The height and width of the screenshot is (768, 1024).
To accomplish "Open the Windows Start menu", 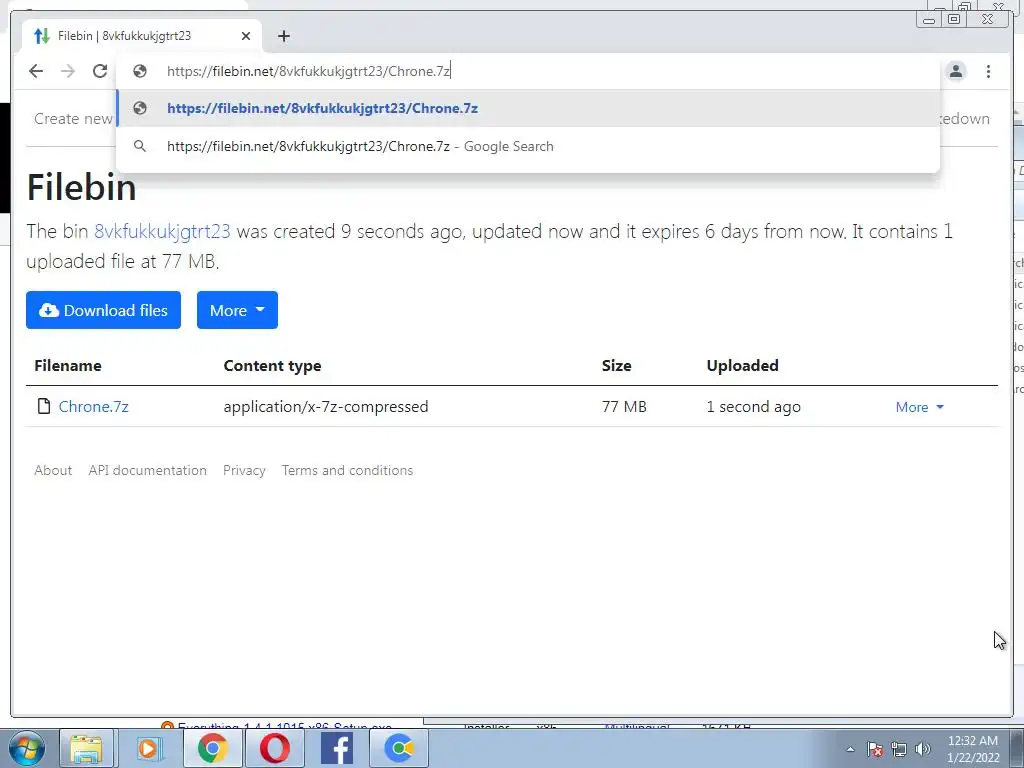I will tap(26, 748).
